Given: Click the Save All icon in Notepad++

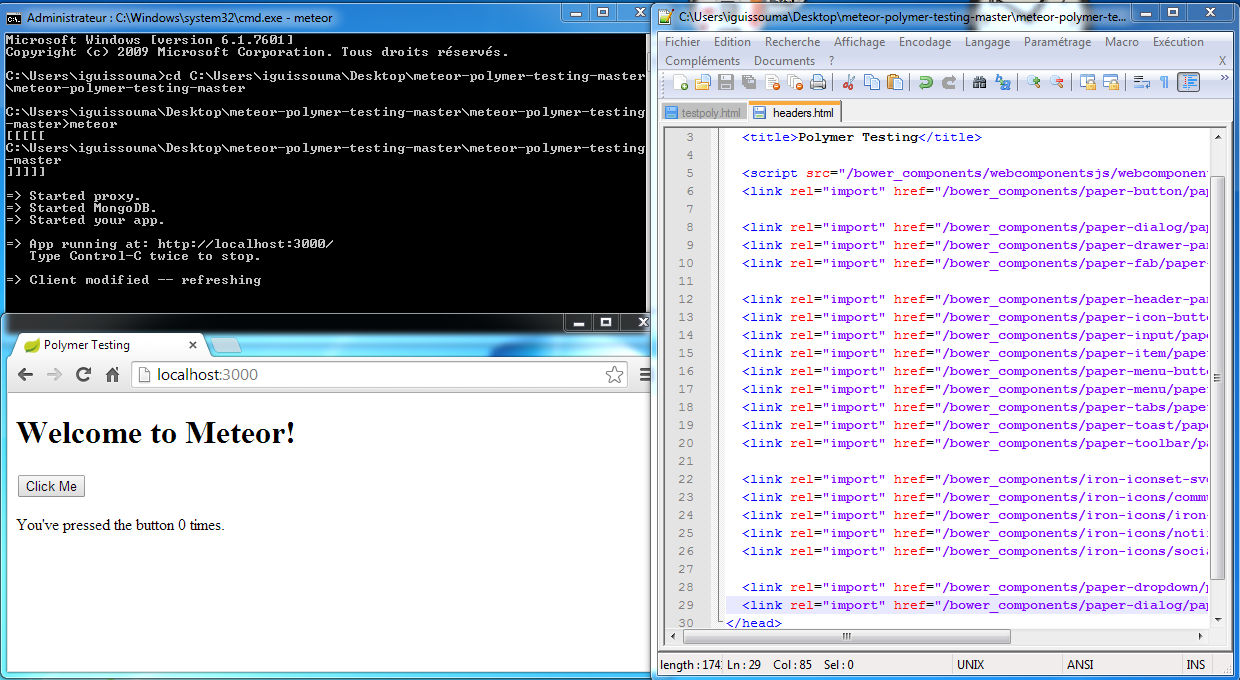Looking at the screenshot, I should pyautogui.click(x=748, y=82).
